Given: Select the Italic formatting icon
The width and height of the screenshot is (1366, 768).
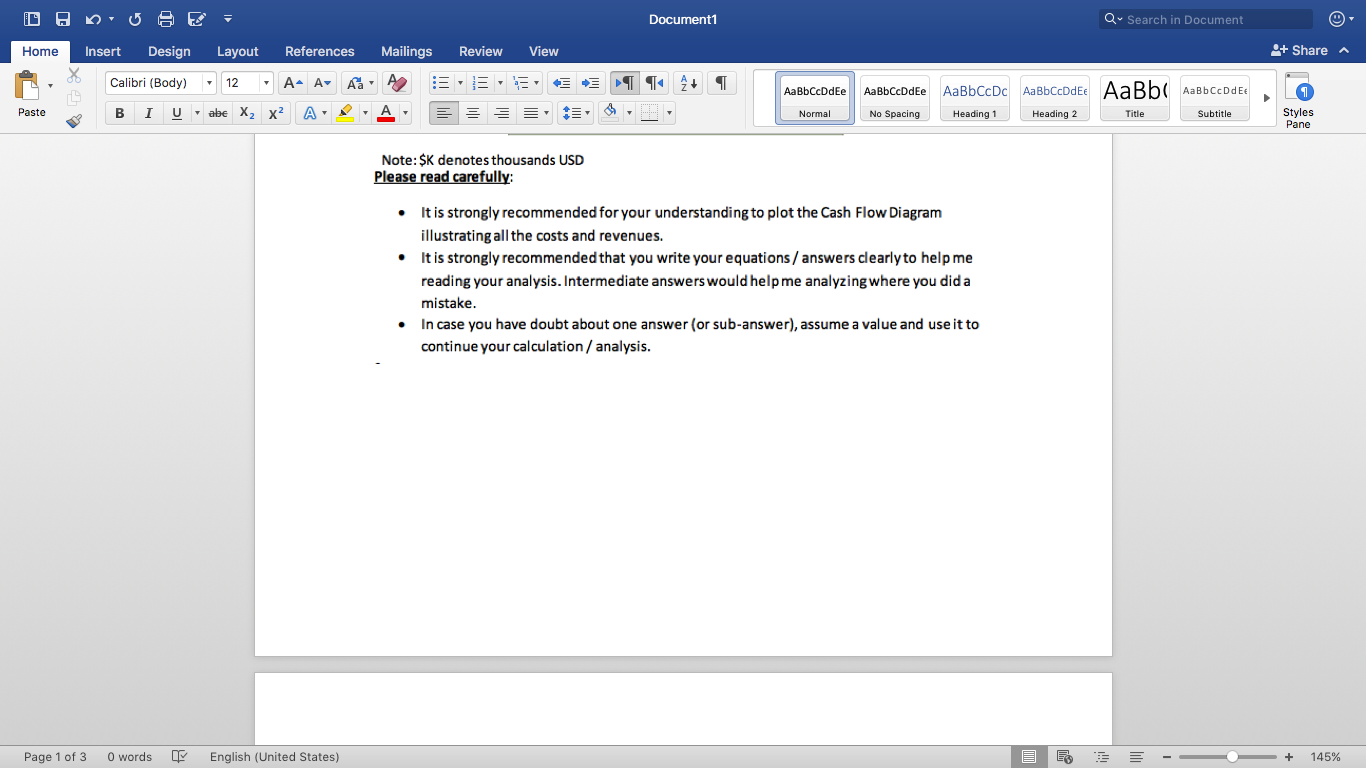Looking at the screenshot, I should (147, 113).
